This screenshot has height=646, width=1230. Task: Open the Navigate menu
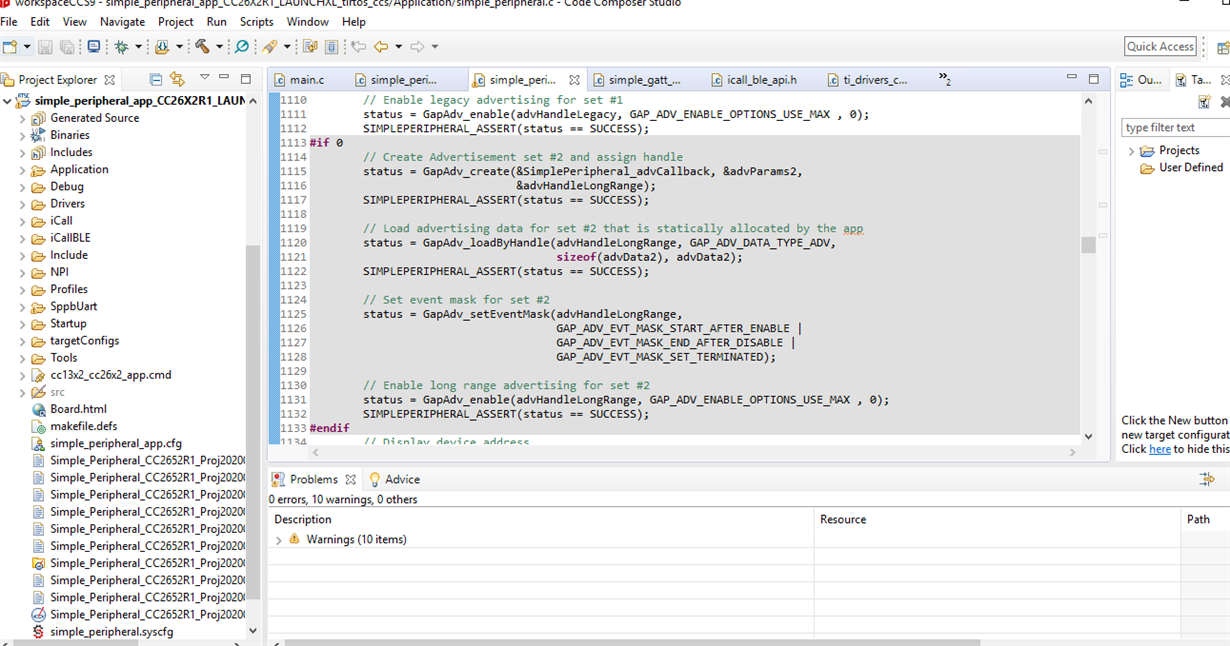click(x=122, y=21)
